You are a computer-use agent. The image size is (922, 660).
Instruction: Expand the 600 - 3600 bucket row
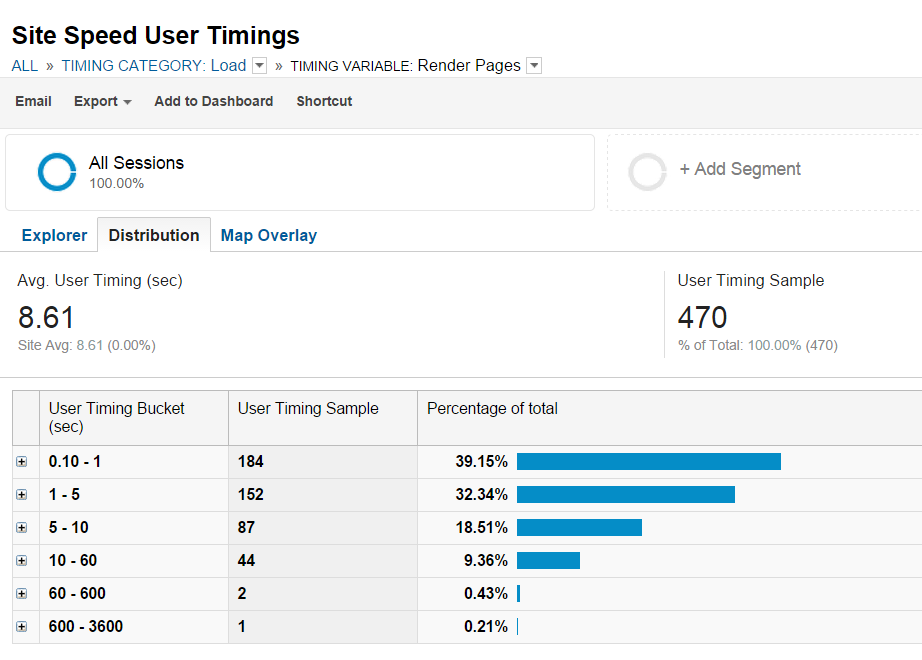click(x=22, y=627)
